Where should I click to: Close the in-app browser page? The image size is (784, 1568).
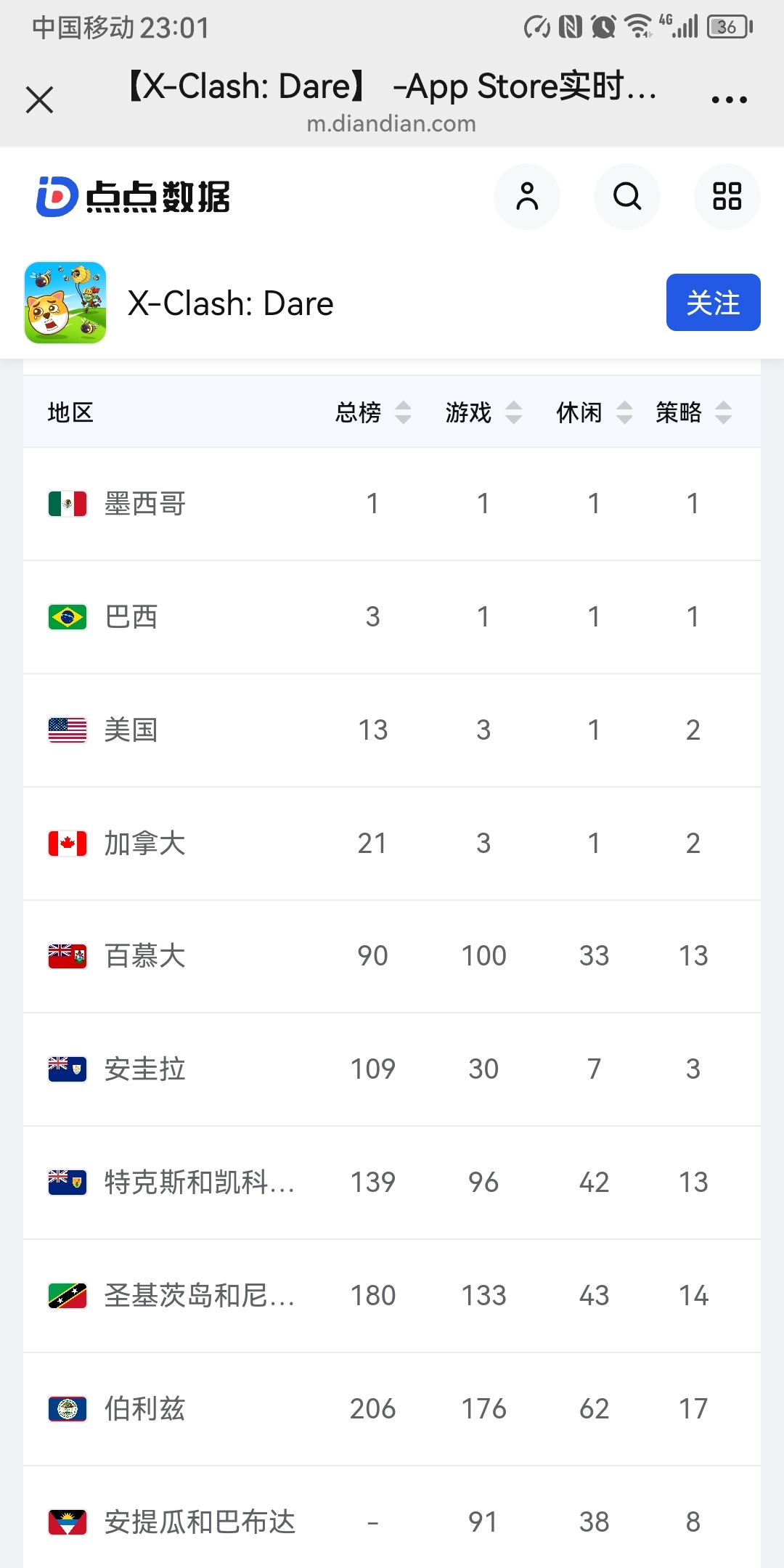click(x=40, y=100)
